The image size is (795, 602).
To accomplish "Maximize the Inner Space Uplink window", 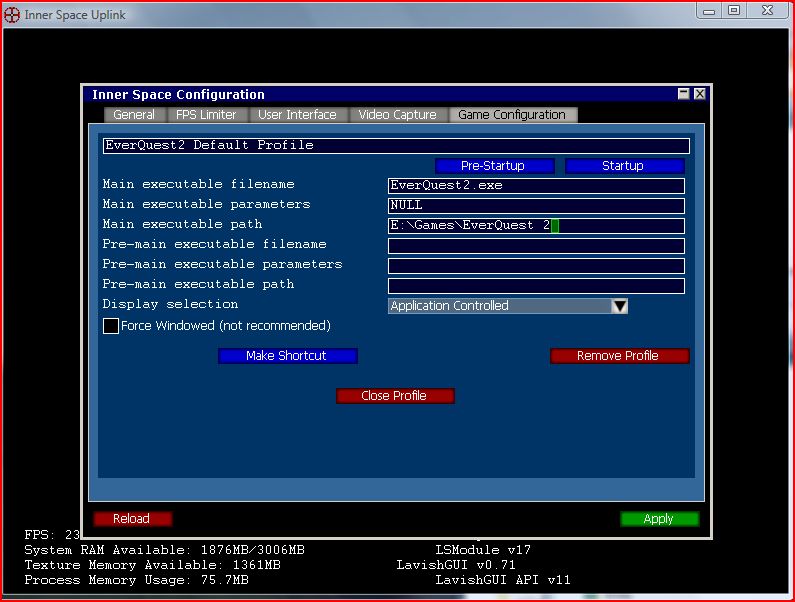I will (733, 11).
